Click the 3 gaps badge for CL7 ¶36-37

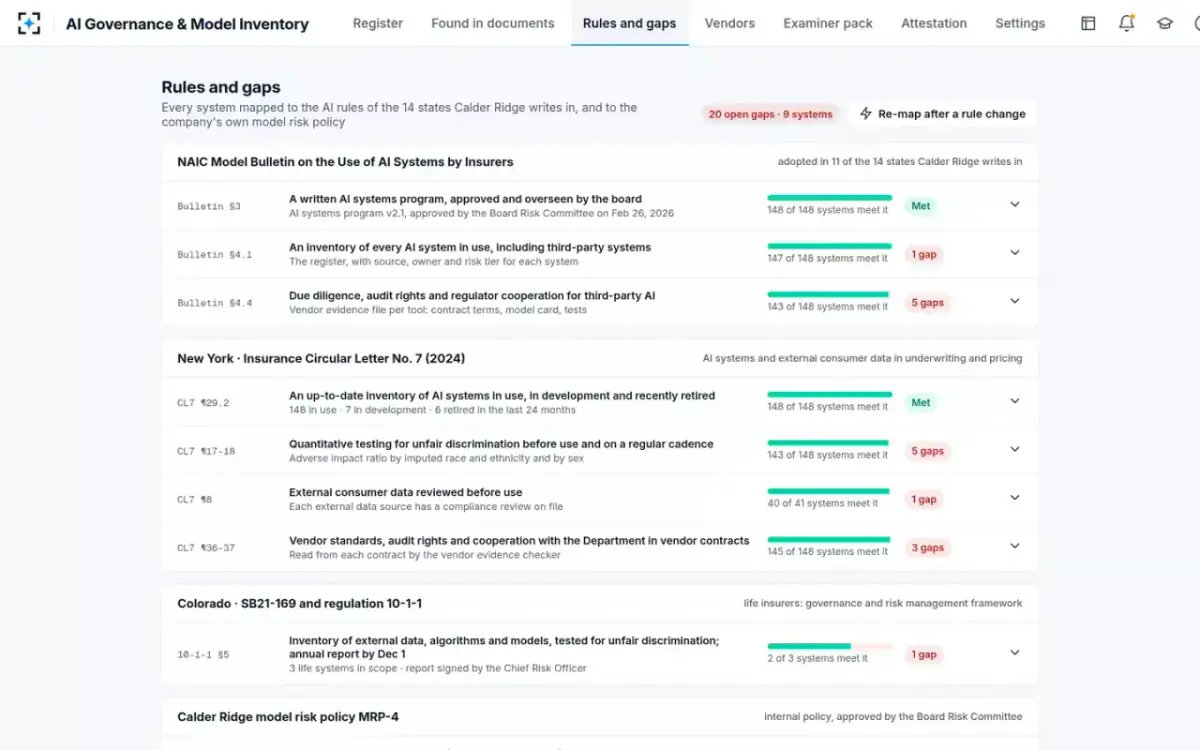[x=928, y=547]
